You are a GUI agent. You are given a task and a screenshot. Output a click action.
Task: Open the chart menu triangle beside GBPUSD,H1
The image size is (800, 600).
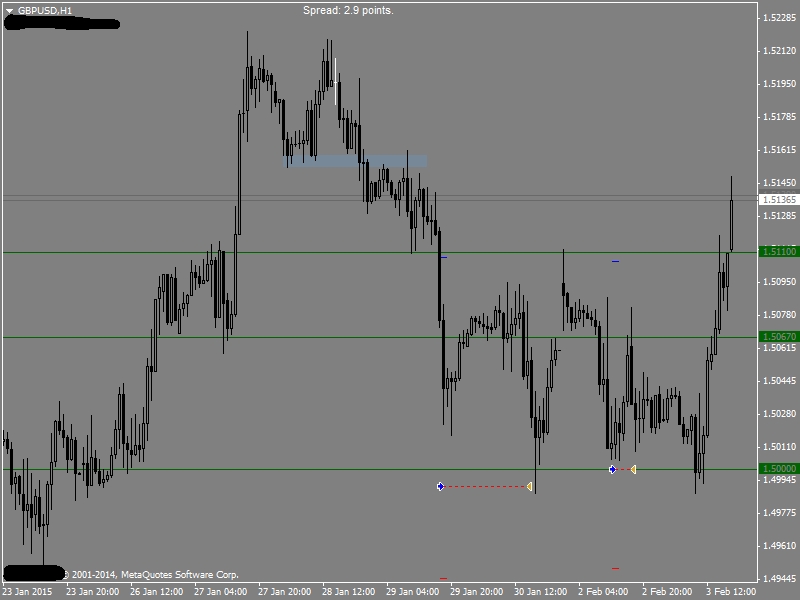[9, 10]
